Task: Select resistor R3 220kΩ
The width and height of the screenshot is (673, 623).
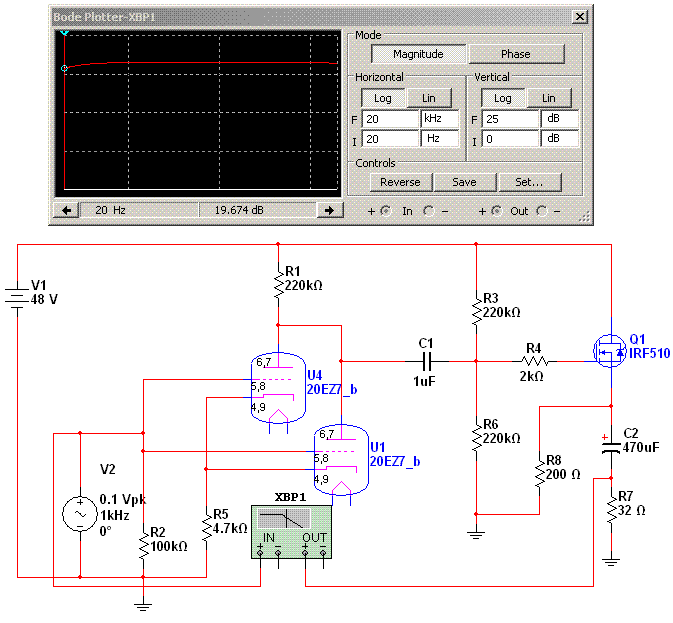Action: tap(476, 310)
